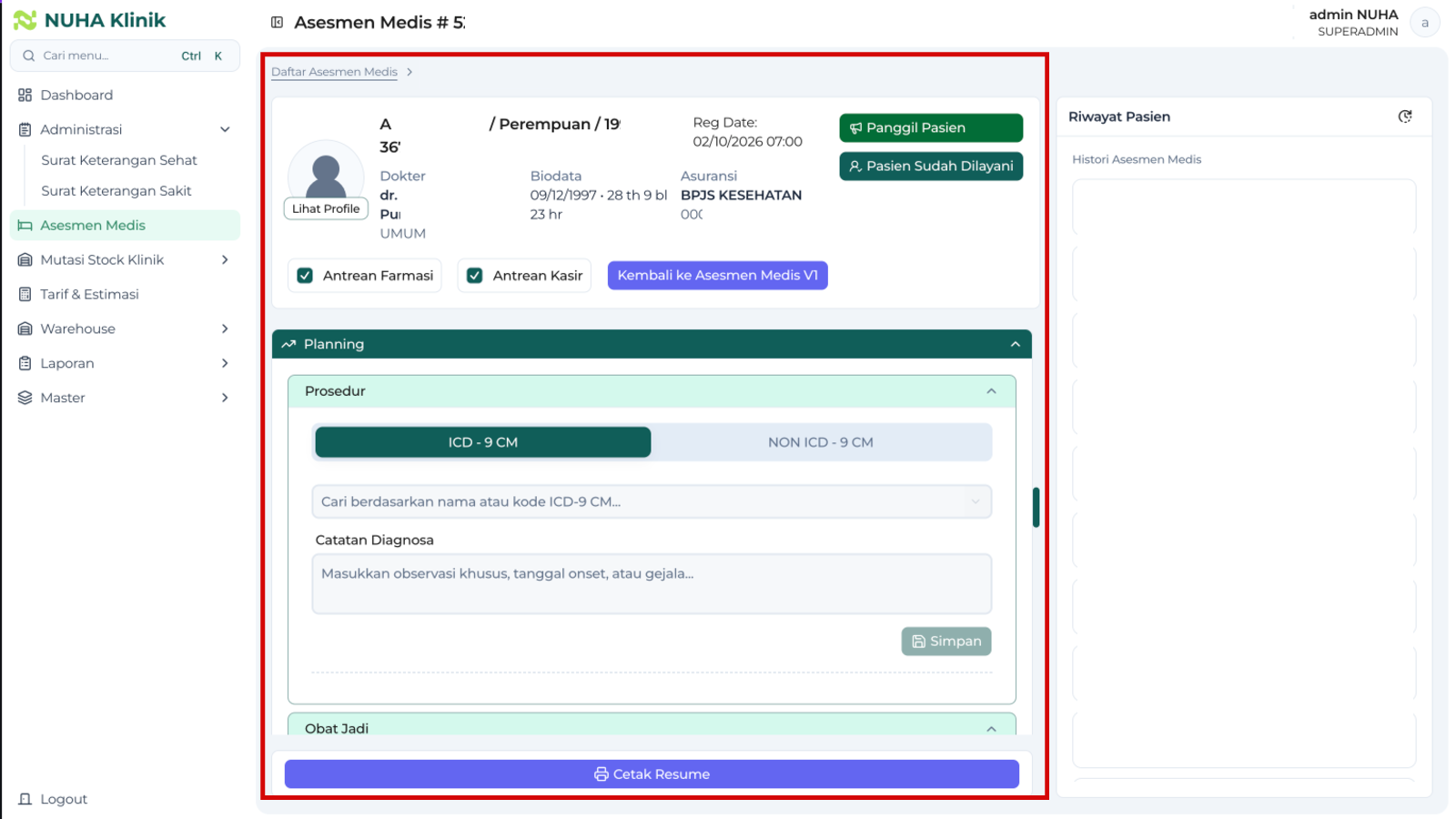The image size is (1456, 819).
Task: Click the Tarif & Estimasi calculator icon
Action: pyautogui.click(x=25, y=295)
